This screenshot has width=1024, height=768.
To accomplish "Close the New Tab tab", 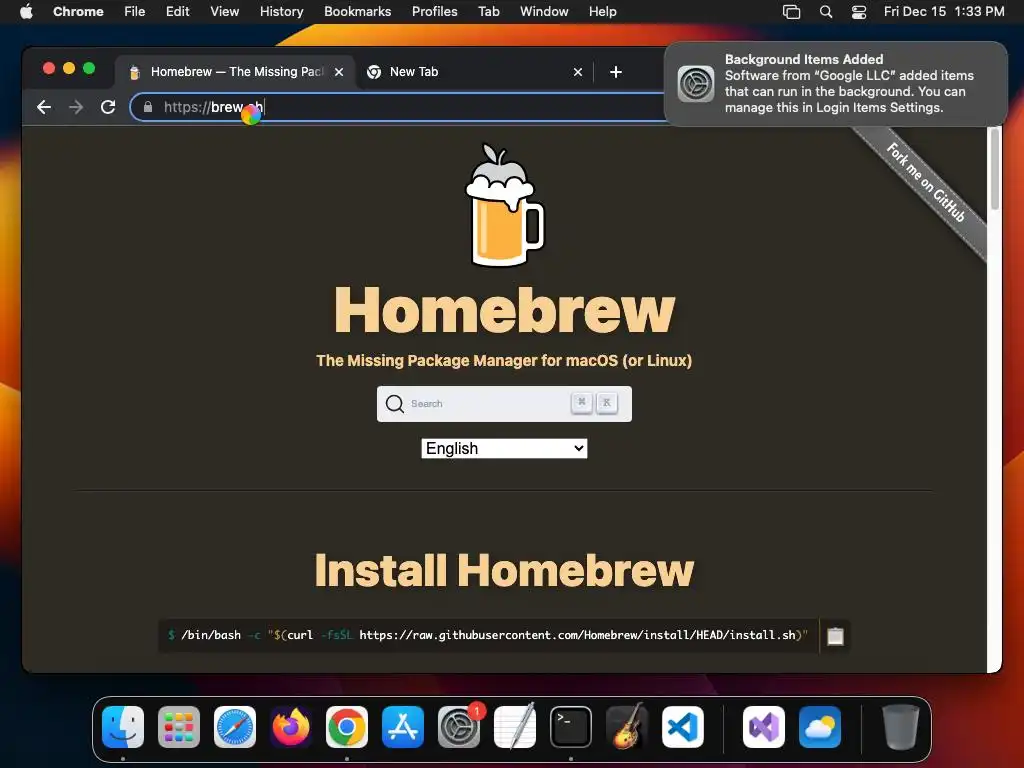I will pos(577,72).
